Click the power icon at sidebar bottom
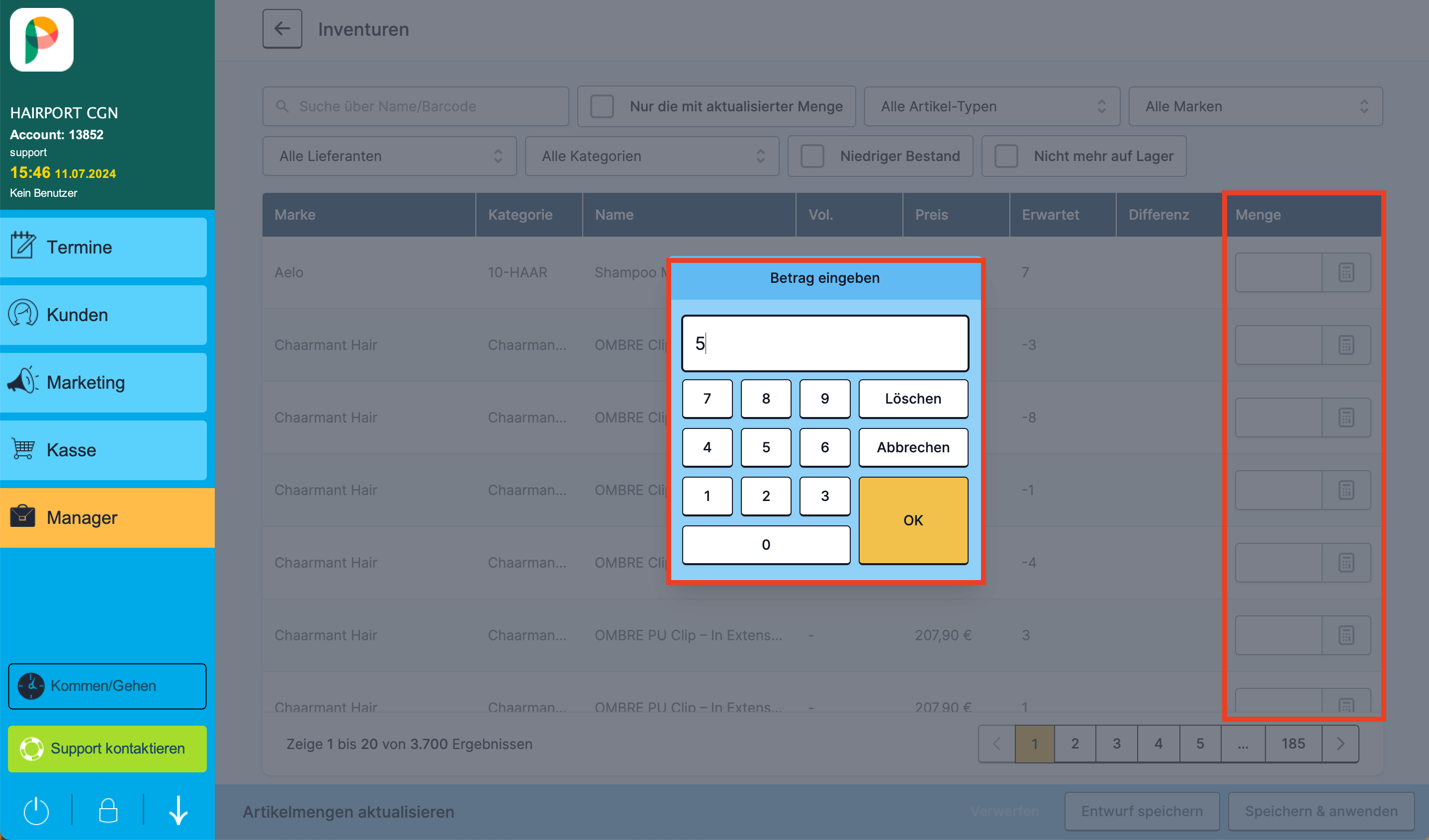This screenshot has width=1429, height=840. coord(36,811)
